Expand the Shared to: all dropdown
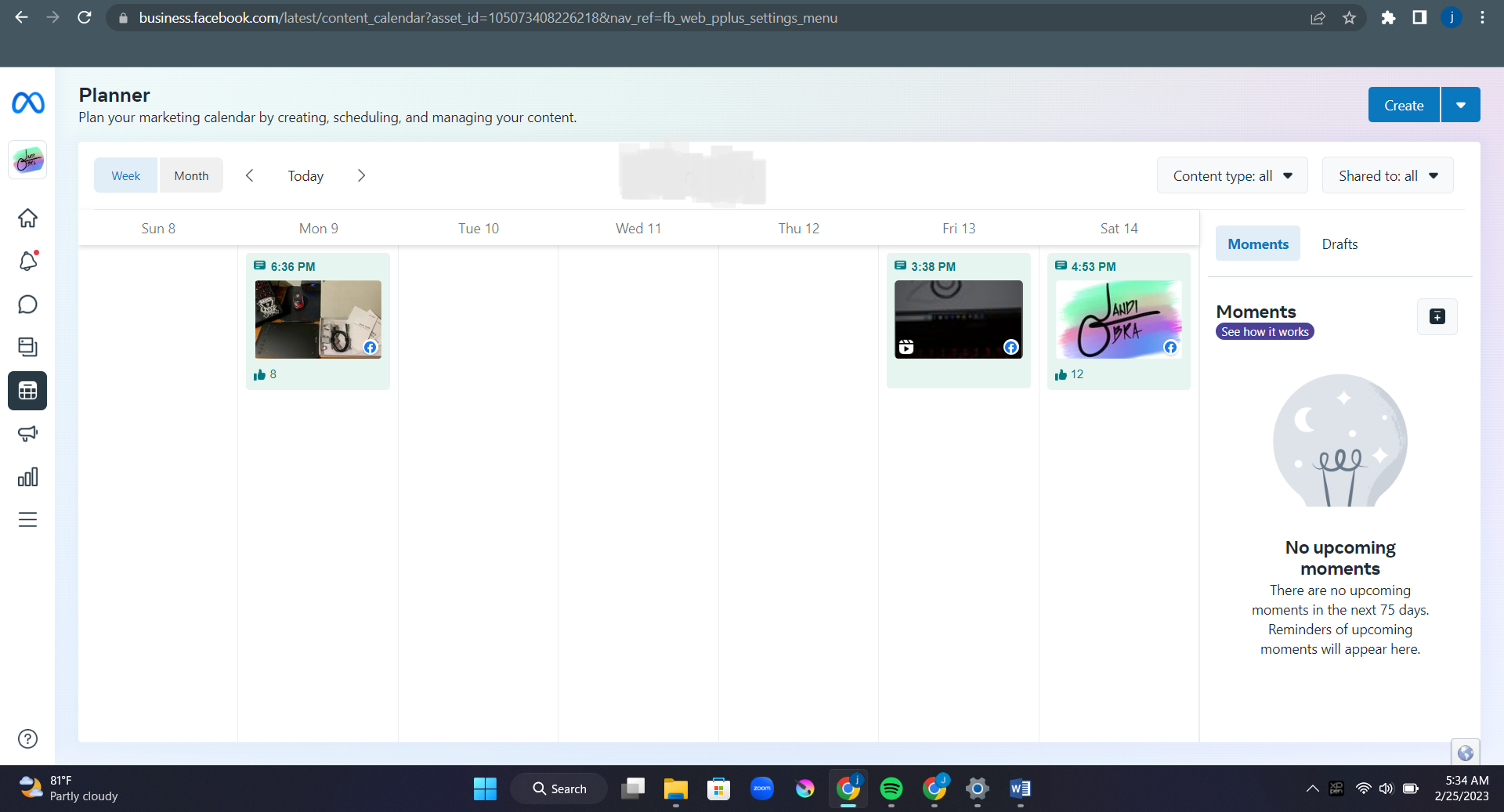Screen dimensions: 1504x812 [1388, 175]
